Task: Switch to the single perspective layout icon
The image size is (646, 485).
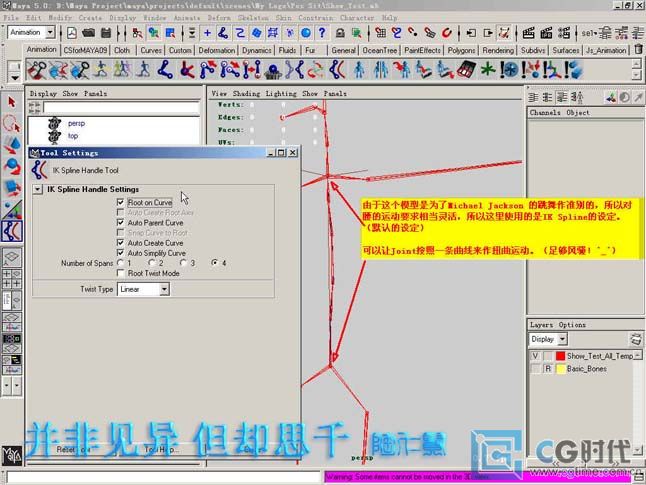Action: 12,257
